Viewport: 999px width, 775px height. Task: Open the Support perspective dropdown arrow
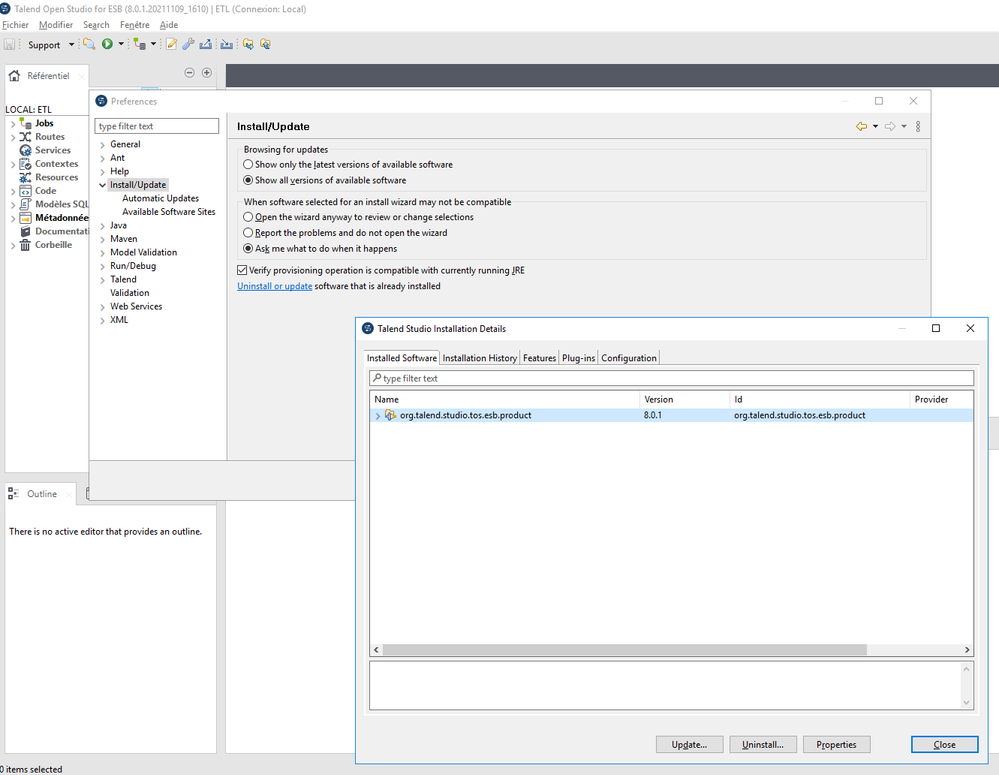point(71,45)
